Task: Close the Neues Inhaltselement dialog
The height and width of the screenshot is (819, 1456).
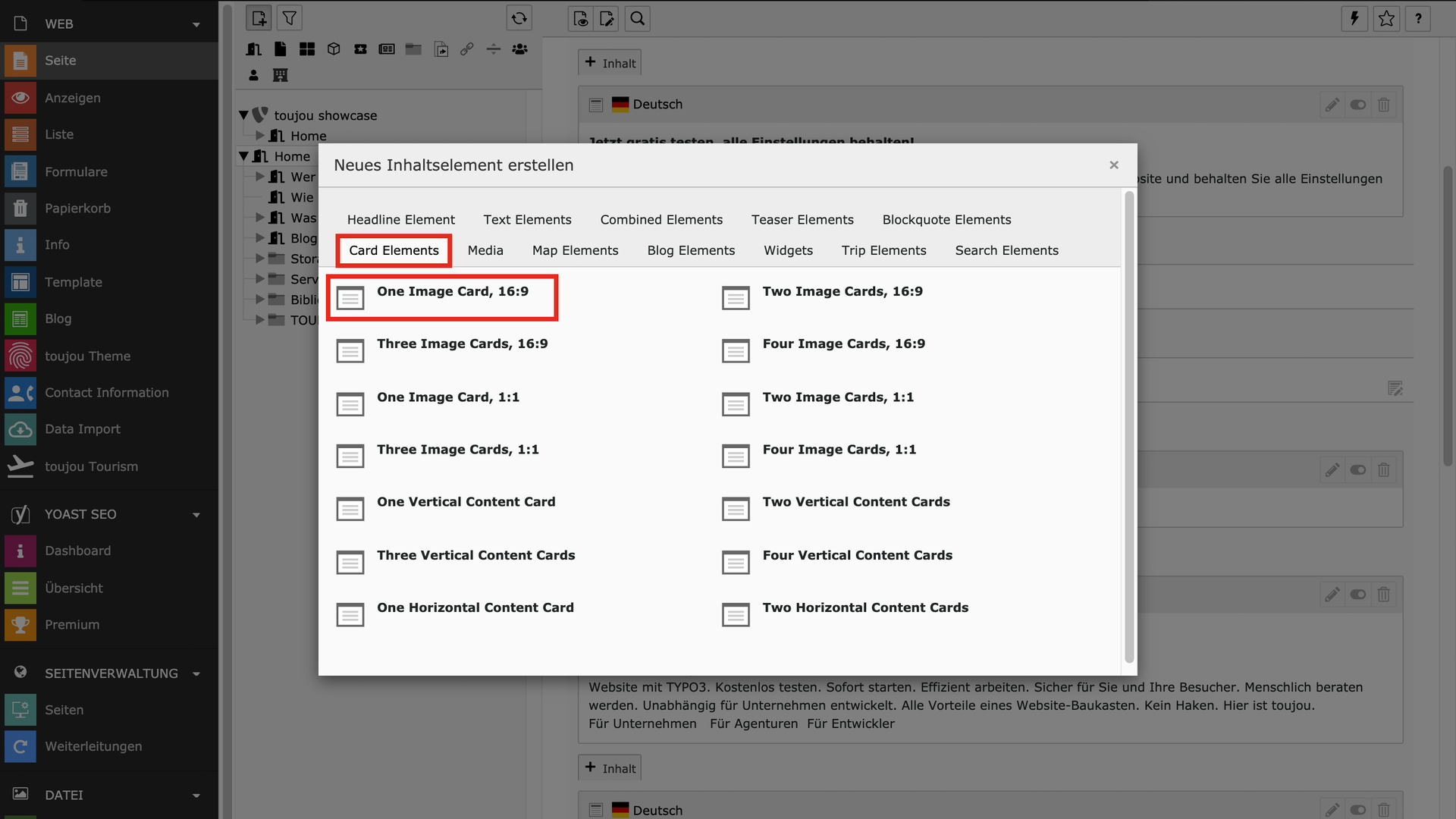Action: [1113, 165]
